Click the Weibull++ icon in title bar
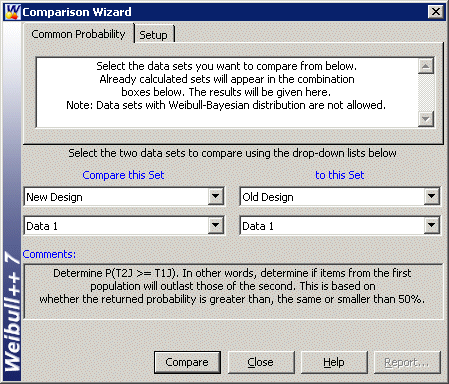Screen dimensions: 449x384 pos(13,12)
